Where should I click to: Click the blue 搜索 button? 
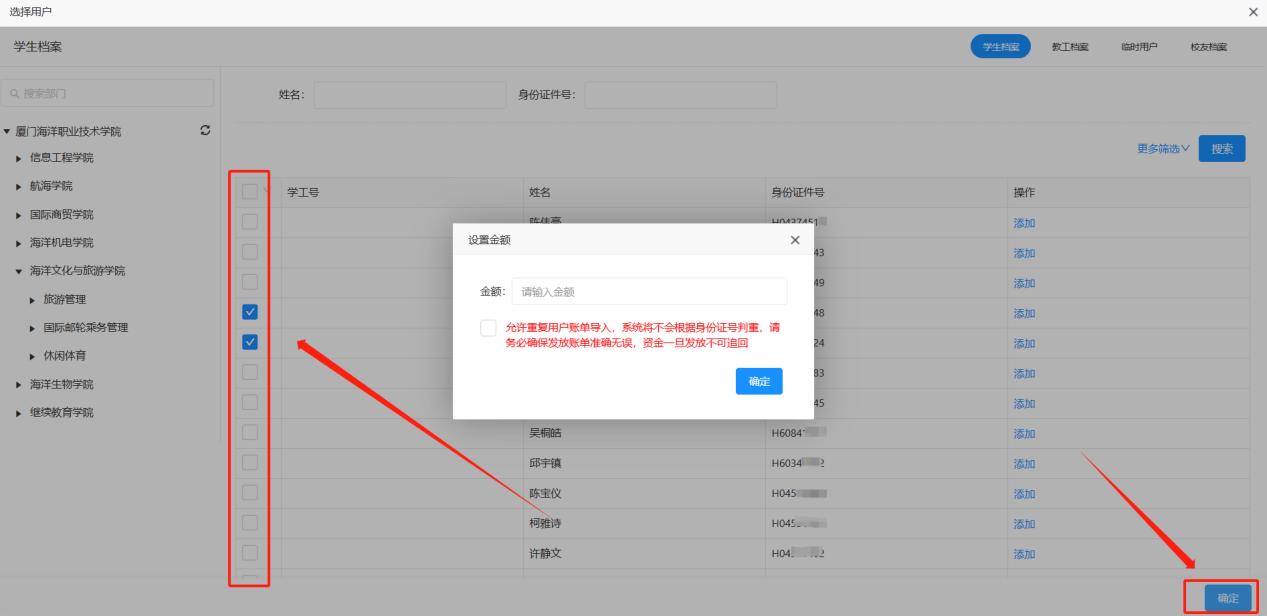(1221, 148)
